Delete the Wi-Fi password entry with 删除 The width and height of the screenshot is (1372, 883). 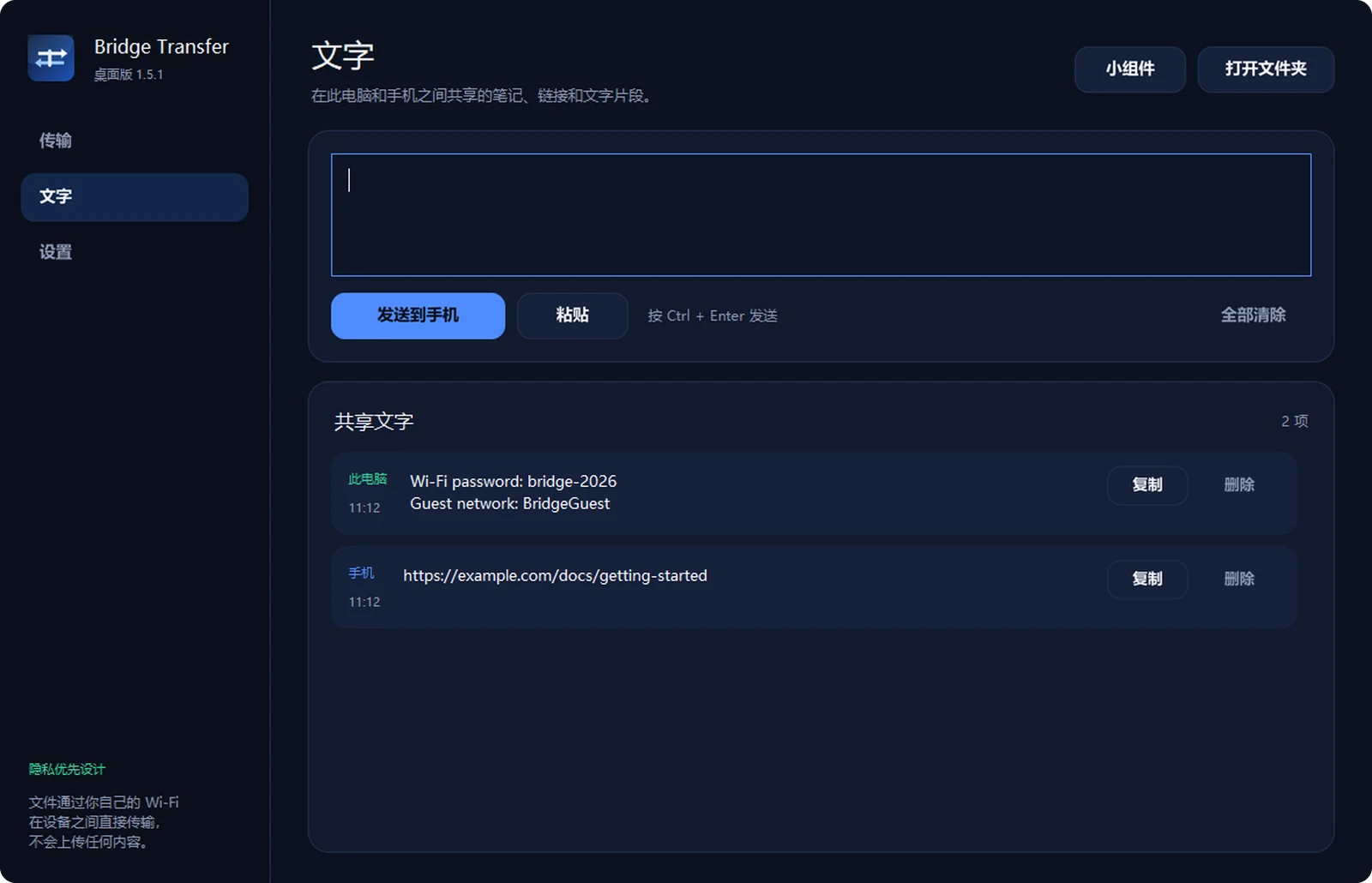click(x=1239, y=485)
